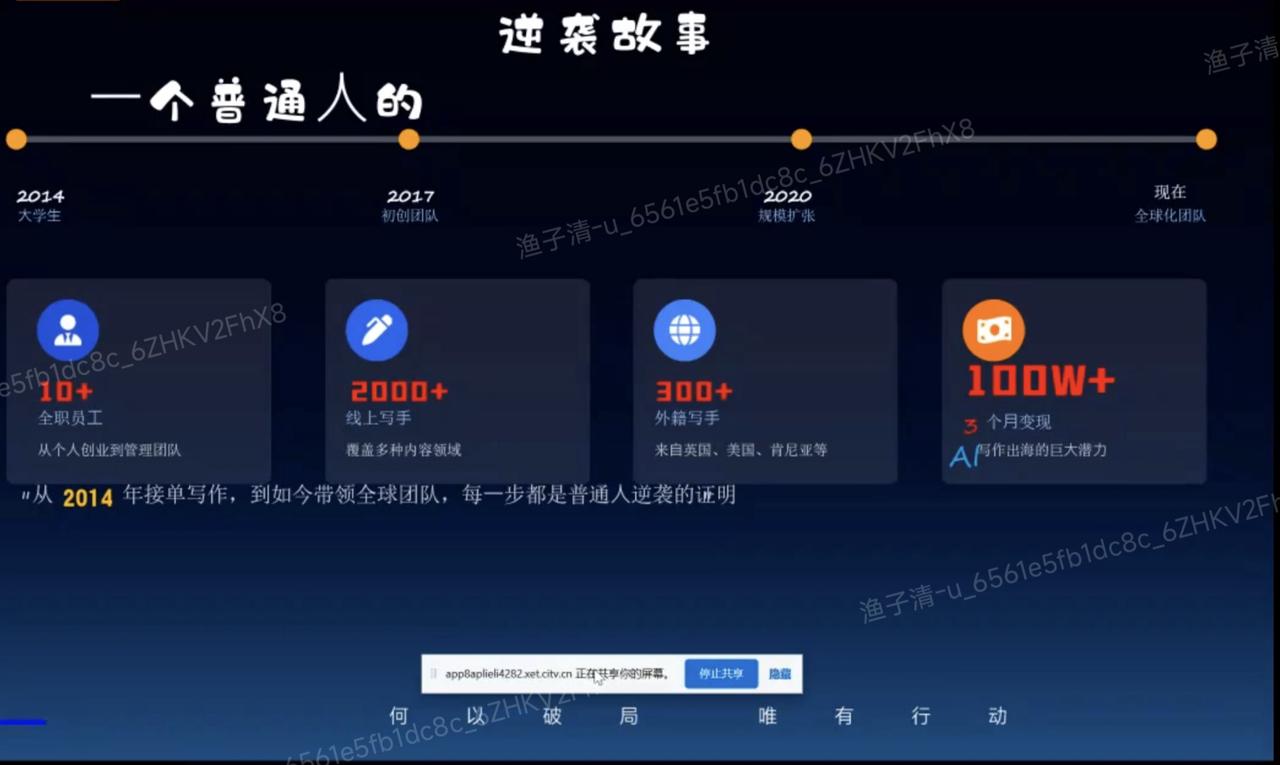Click the red 2000+ figure
This screenshot has width=1280, height=765.
[x=400, y=391]
